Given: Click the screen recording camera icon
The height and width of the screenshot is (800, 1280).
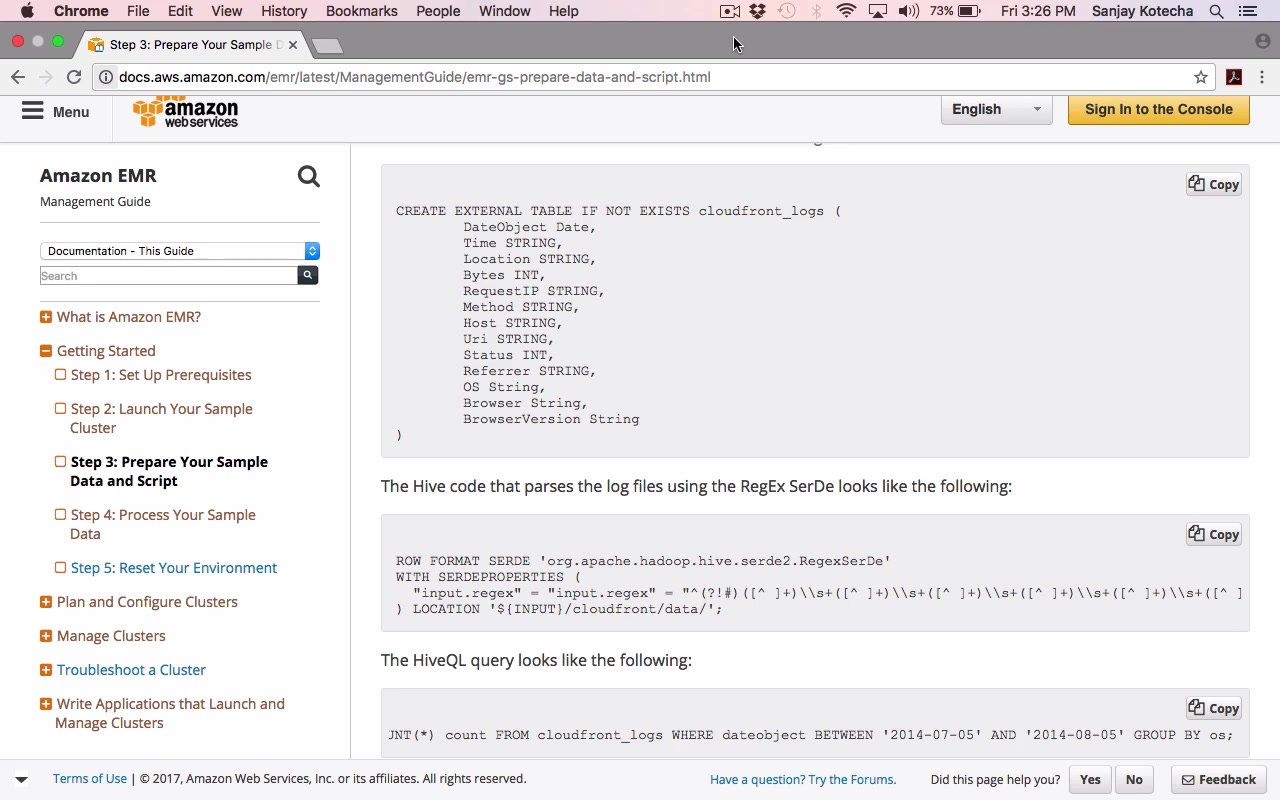Looking at the screenshot, I should pos(730,11).
